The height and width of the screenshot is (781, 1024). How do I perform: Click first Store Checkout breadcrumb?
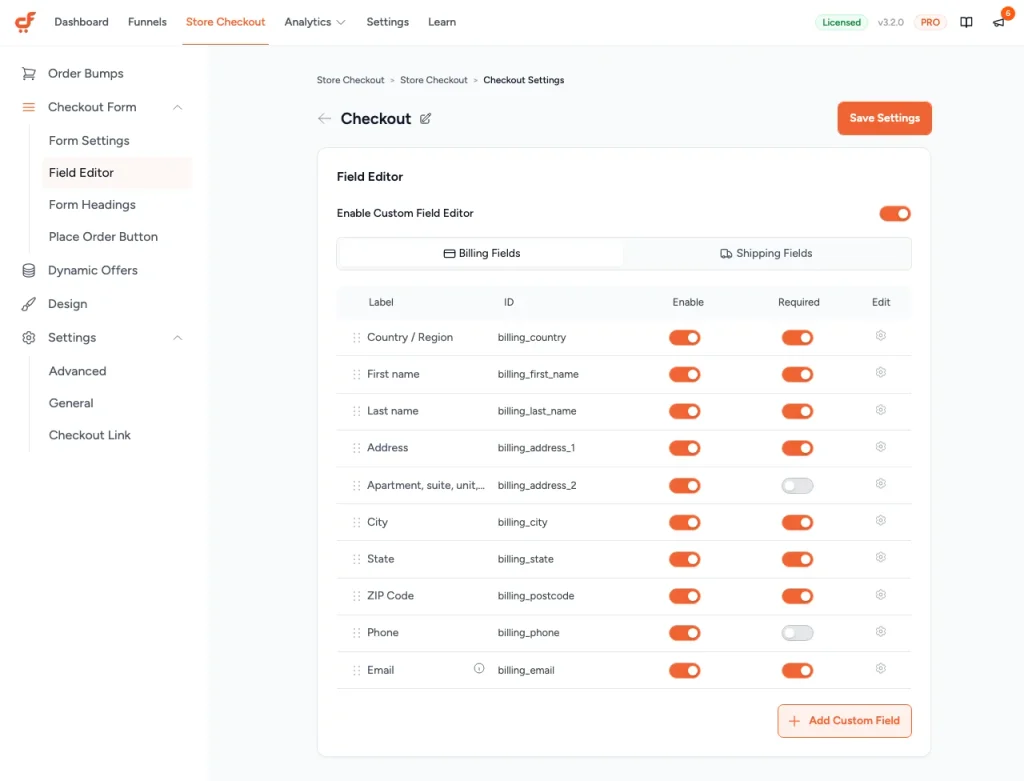point(350,80)
